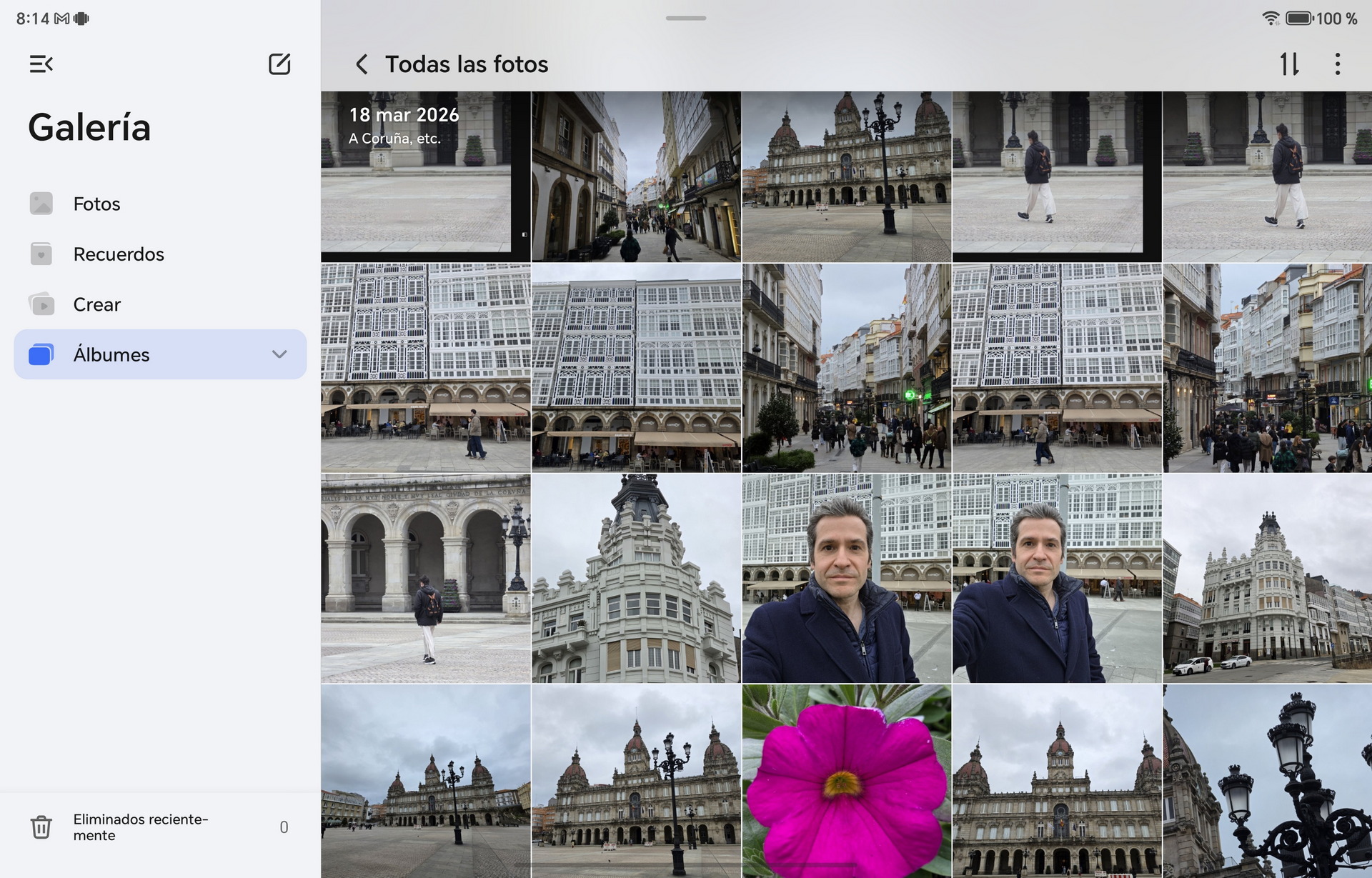Open Eliminados recientemente

[141, 827]
